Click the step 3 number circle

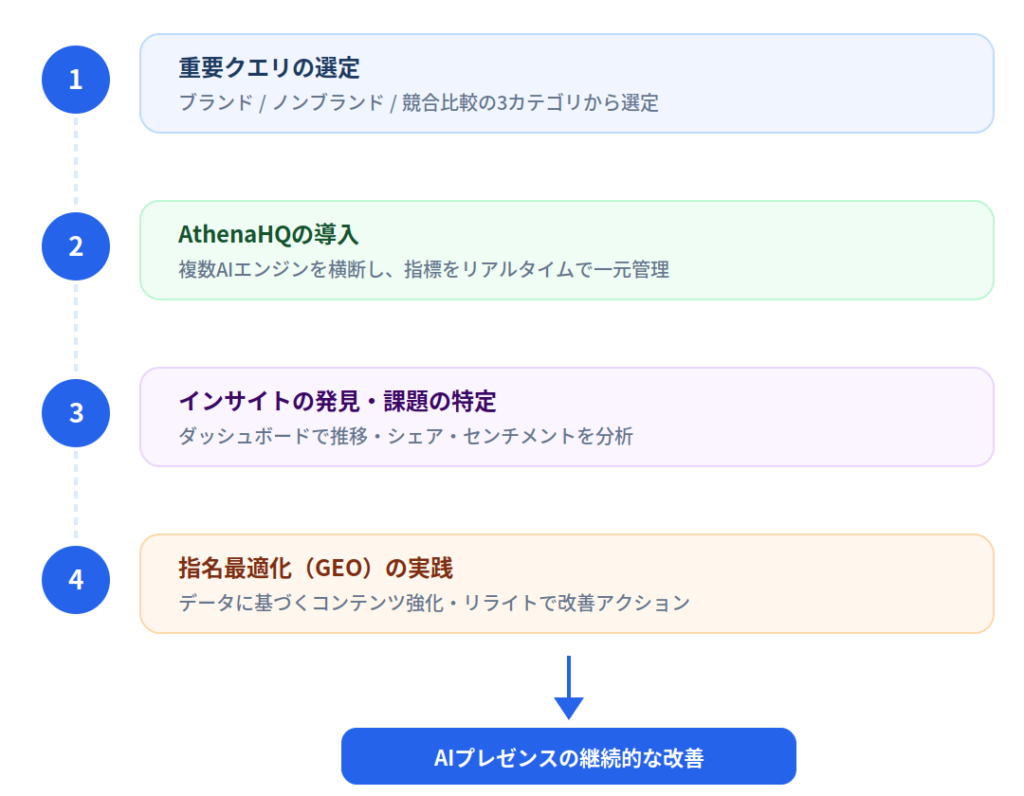click(75, 412)
